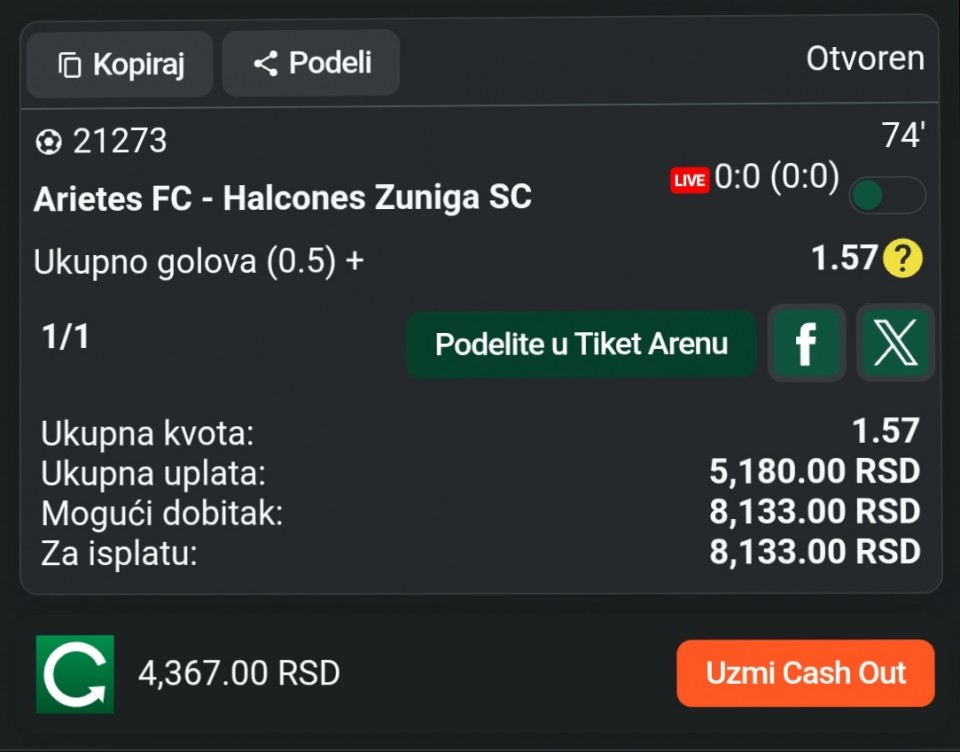
Task: Share the ticket on X
Action: [x=895, y=343]
